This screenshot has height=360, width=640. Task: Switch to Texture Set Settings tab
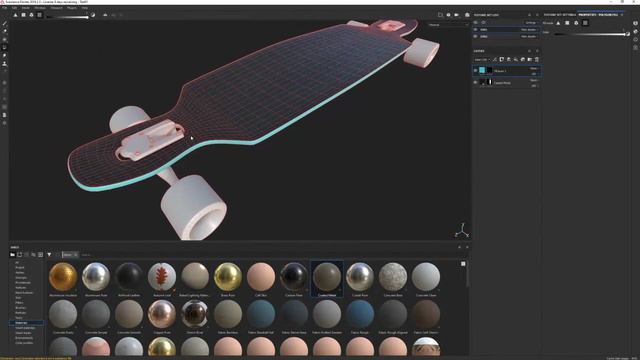(560, 15)
